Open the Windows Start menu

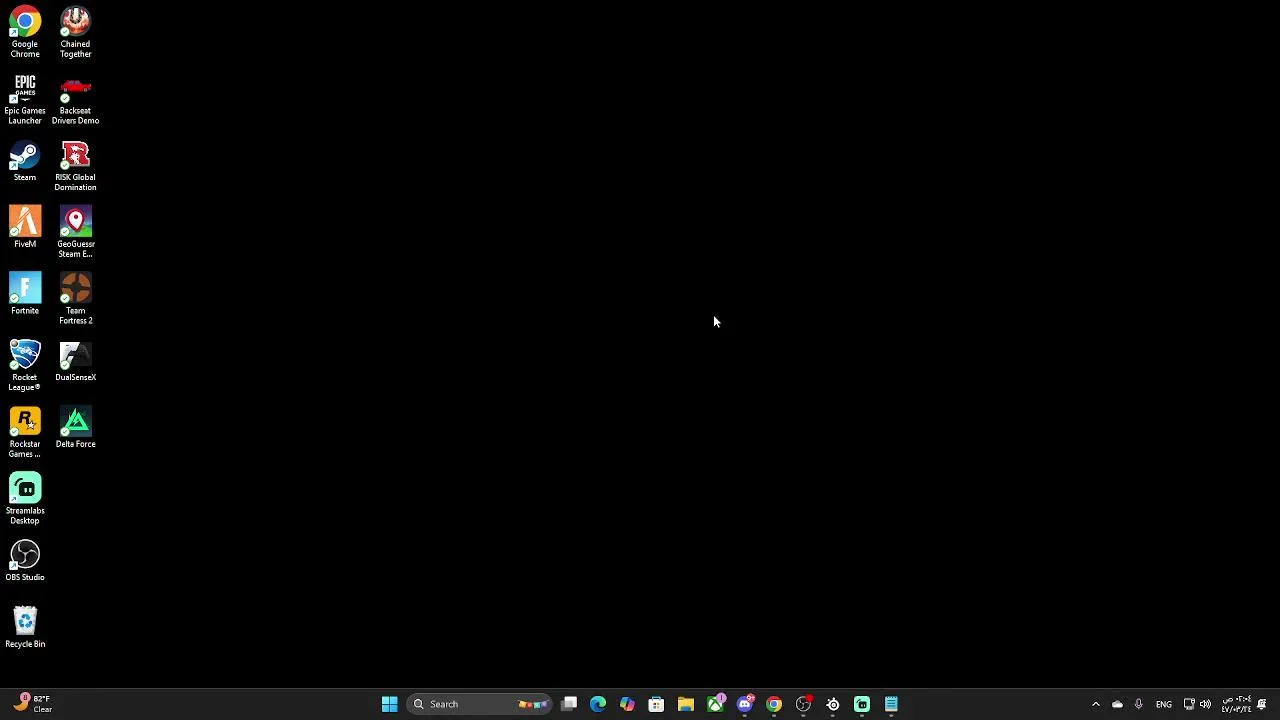[x=389, y=704]
